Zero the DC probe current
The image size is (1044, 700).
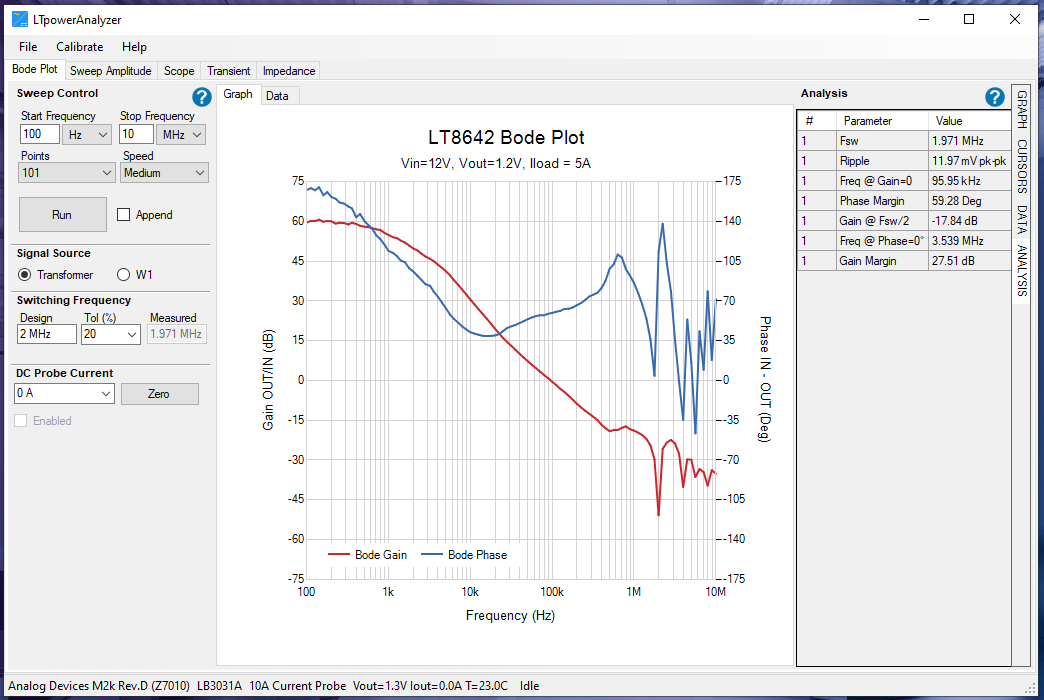[160, 393]
